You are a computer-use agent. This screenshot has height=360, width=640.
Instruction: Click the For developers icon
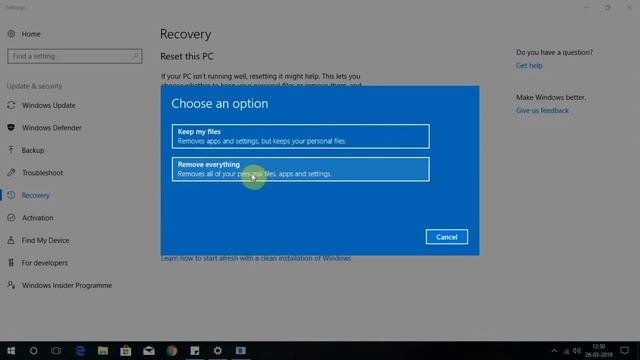pos(11,262)
